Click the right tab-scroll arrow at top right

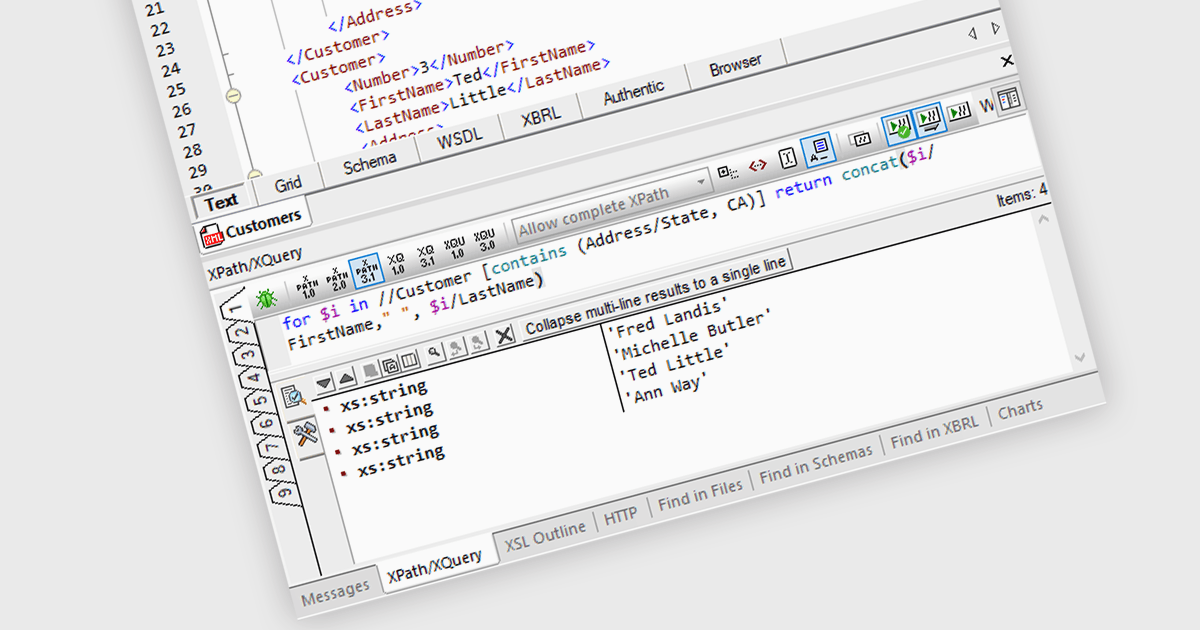996,28
